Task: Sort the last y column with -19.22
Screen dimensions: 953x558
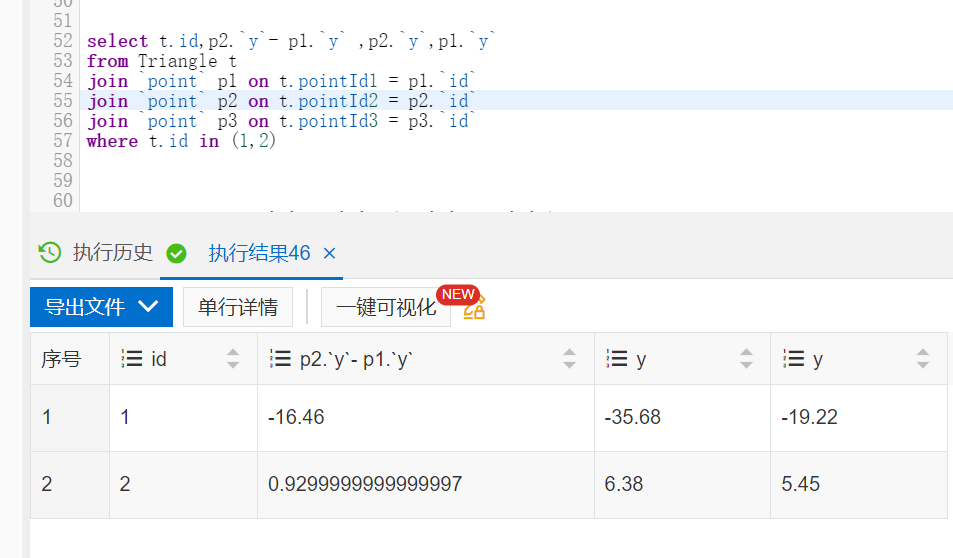Action: click(923, 359)
